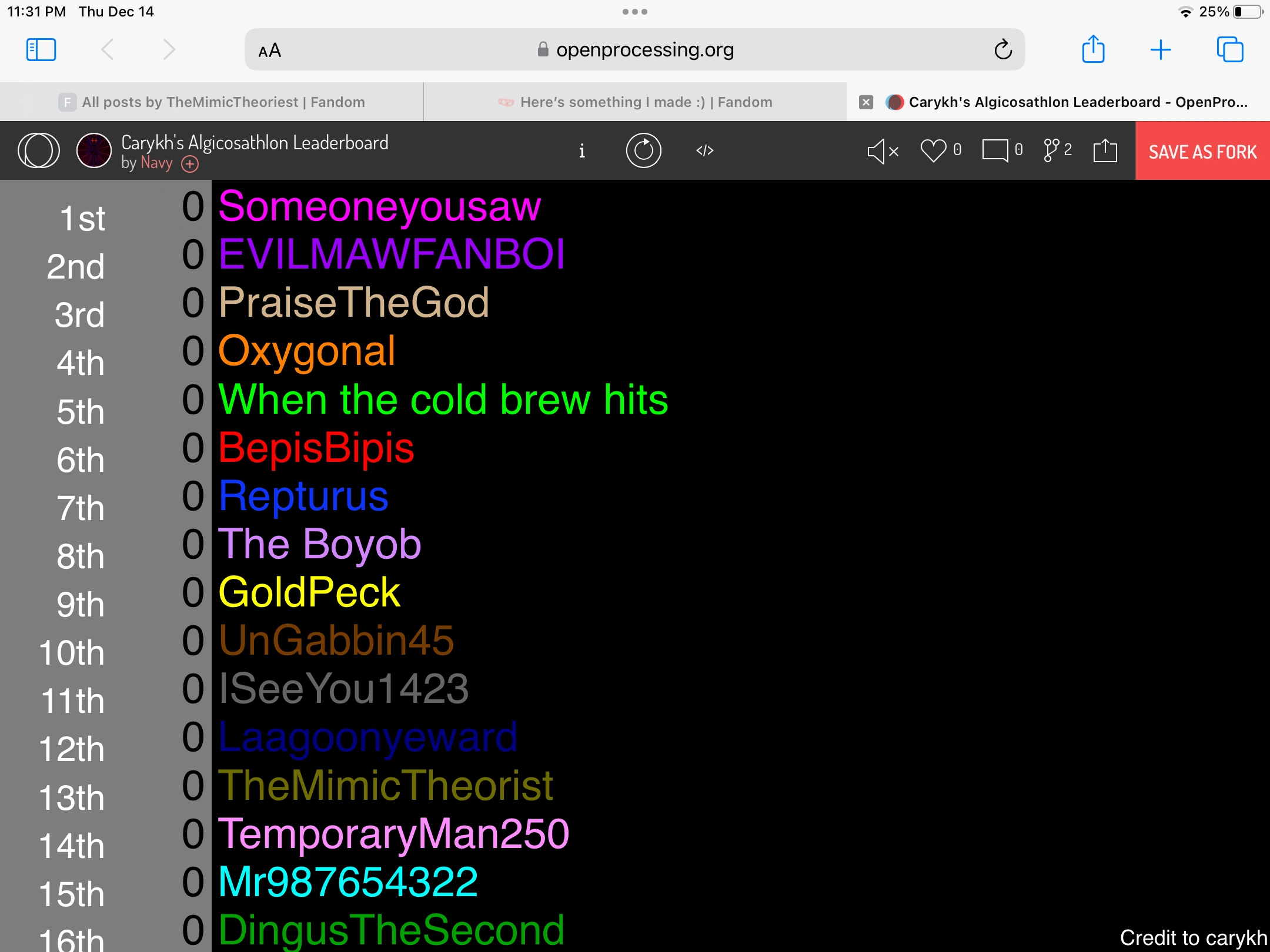Image resolution: width=1270 pixels, height=952 pixels.
Task: Reload the page in Safari
Action: point(1003,50)
